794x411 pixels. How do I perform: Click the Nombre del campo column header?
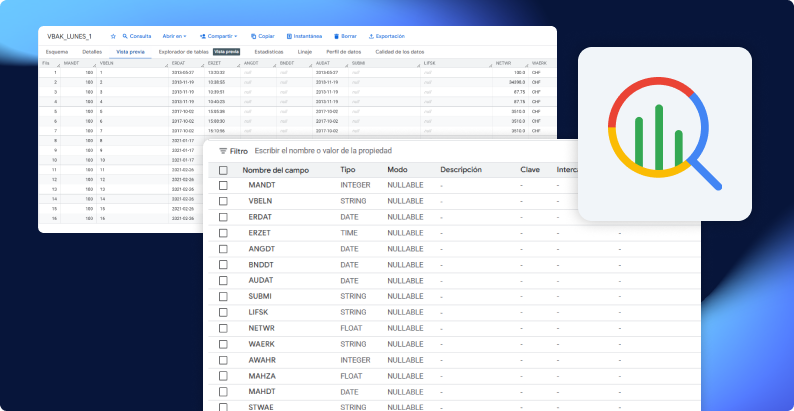click(x=275, y=170)
